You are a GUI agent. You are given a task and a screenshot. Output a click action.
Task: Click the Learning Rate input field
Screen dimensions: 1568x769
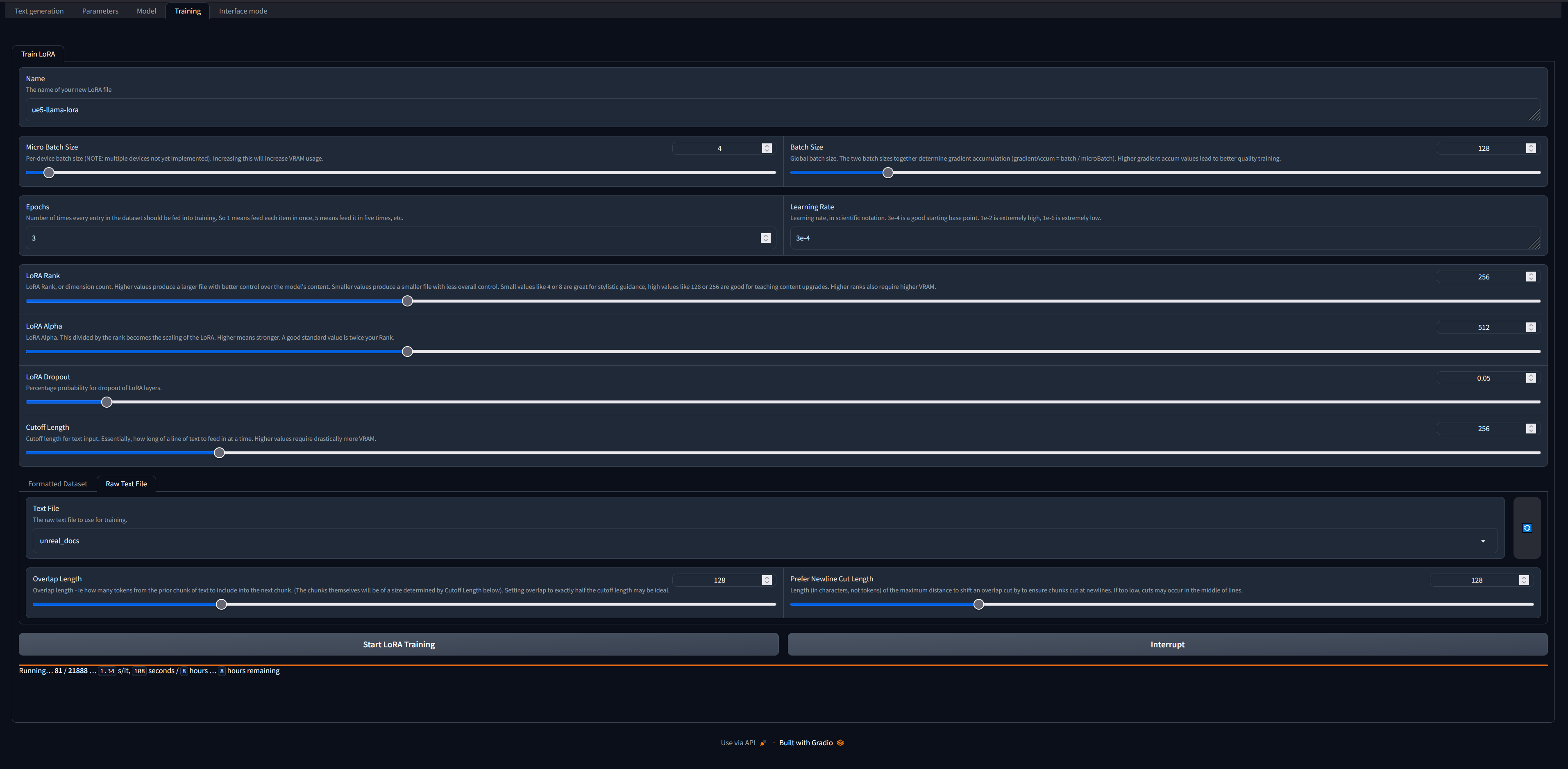[x=1157, y=238]
